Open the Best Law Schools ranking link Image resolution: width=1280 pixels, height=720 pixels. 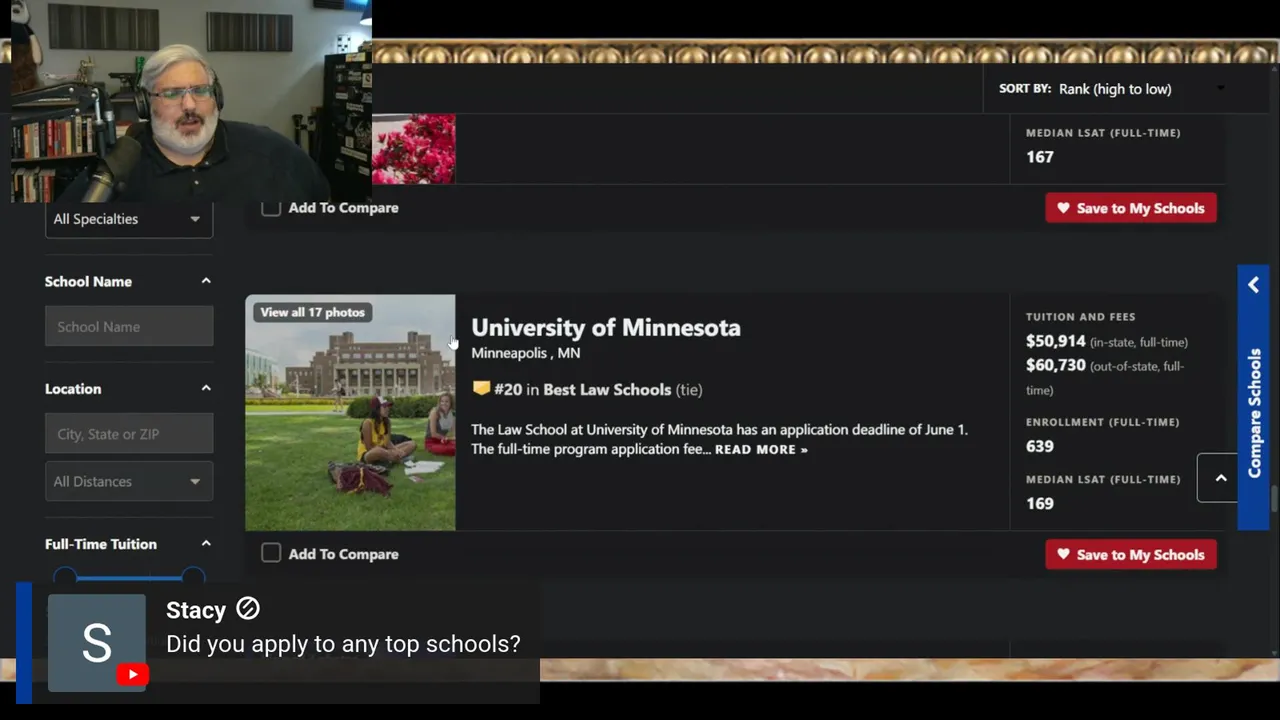click(x=607, y=389)
